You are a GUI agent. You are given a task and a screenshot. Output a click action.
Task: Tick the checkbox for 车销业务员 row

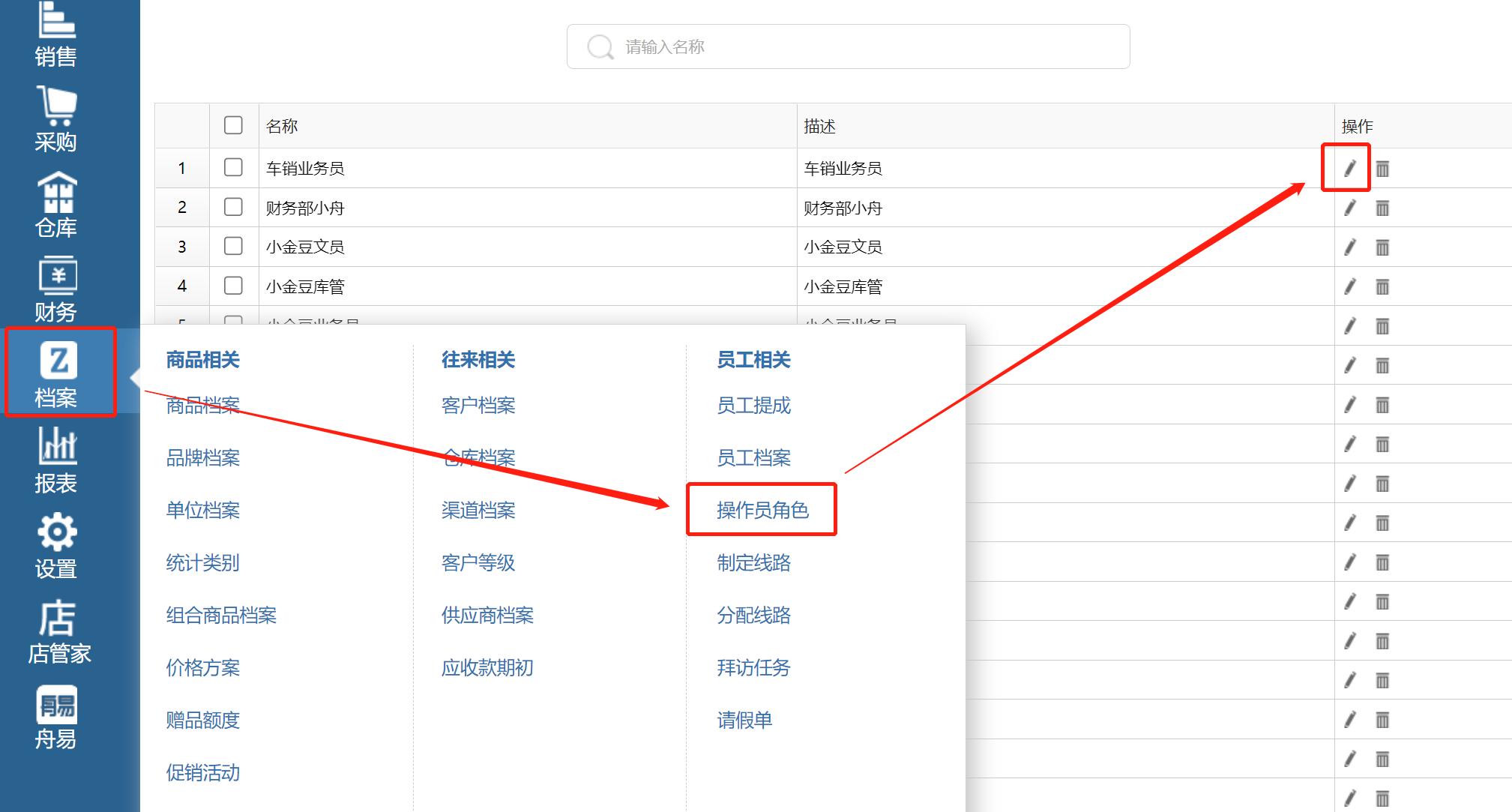point(233,167)
